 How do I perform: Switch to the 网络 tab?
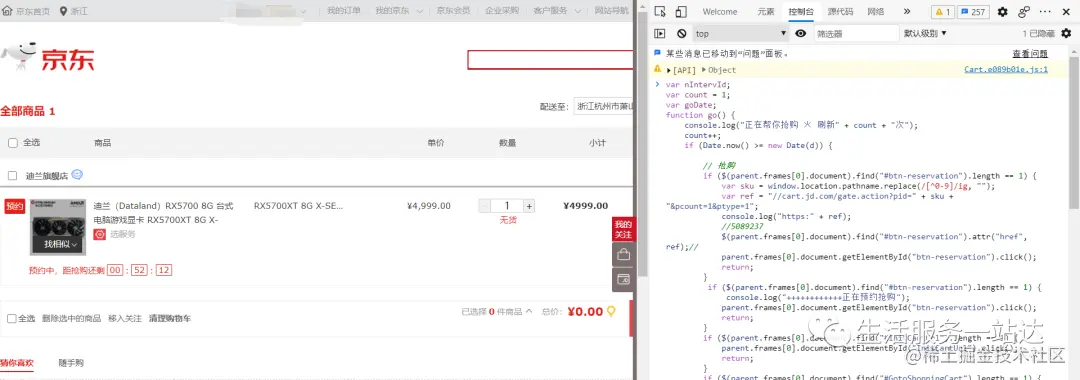click(875, 12)
